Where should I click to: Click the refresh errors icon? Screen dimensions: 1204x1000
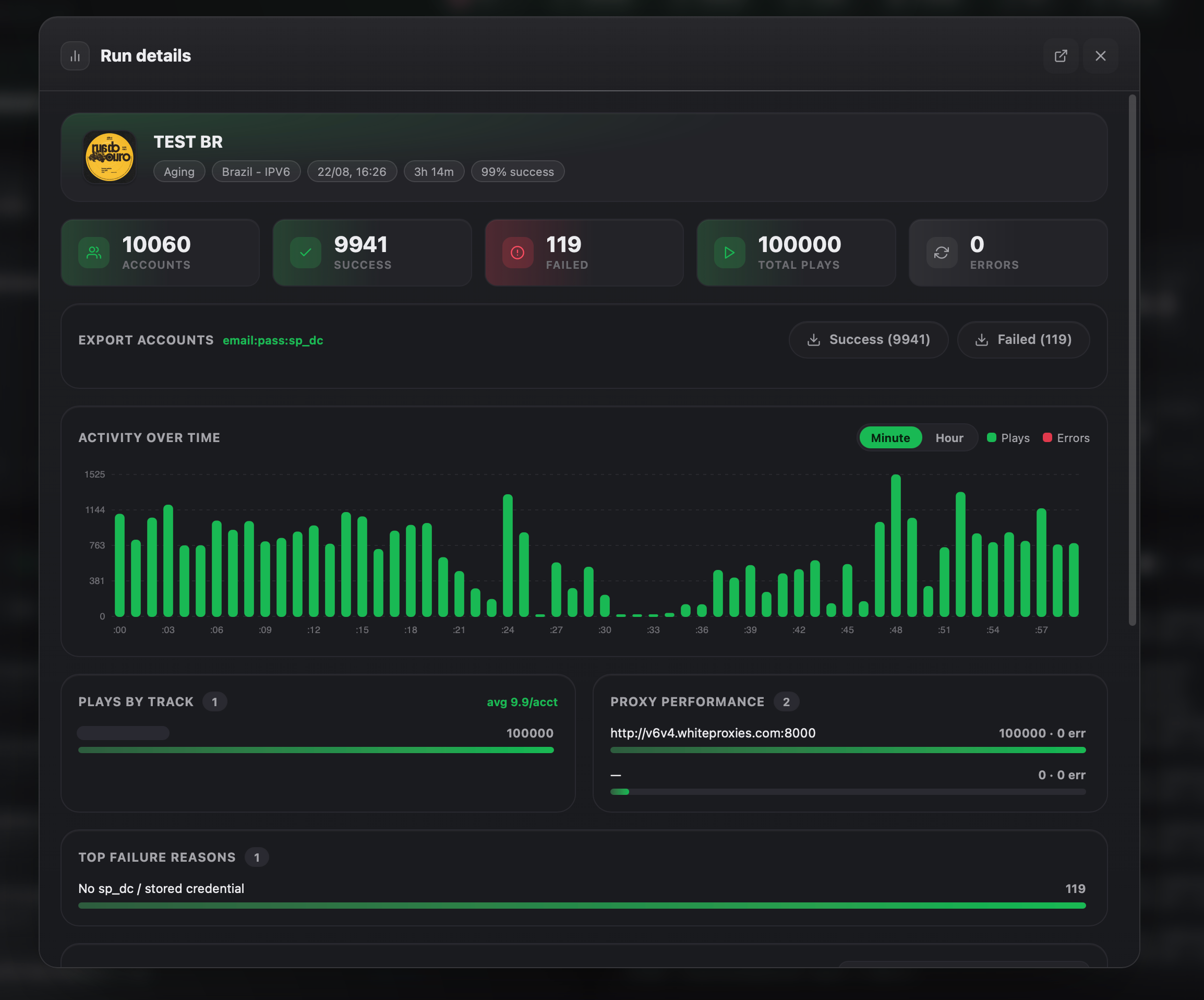click(942, 253)
